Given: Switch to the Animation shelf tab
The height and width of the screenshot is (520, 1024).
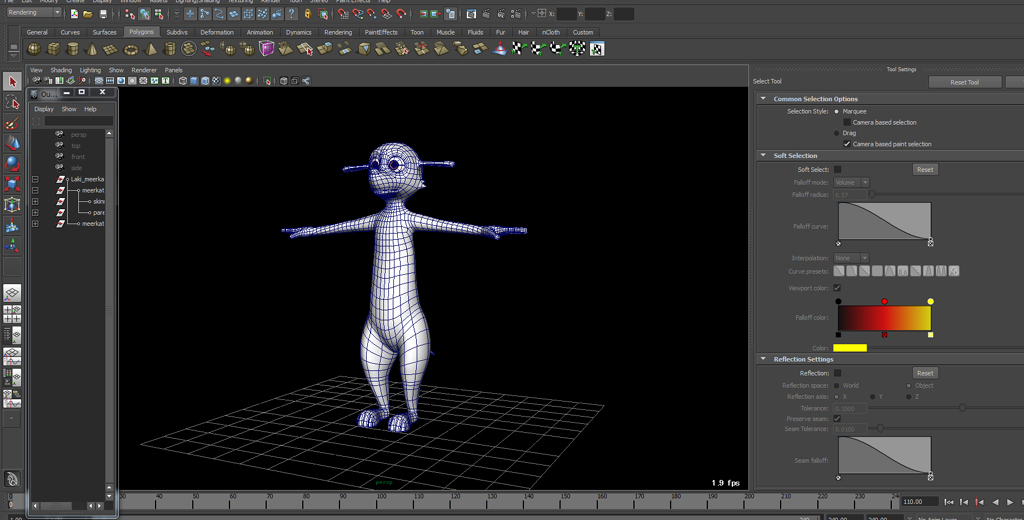Looking at the screenshot, I should (x=260, y=32).
